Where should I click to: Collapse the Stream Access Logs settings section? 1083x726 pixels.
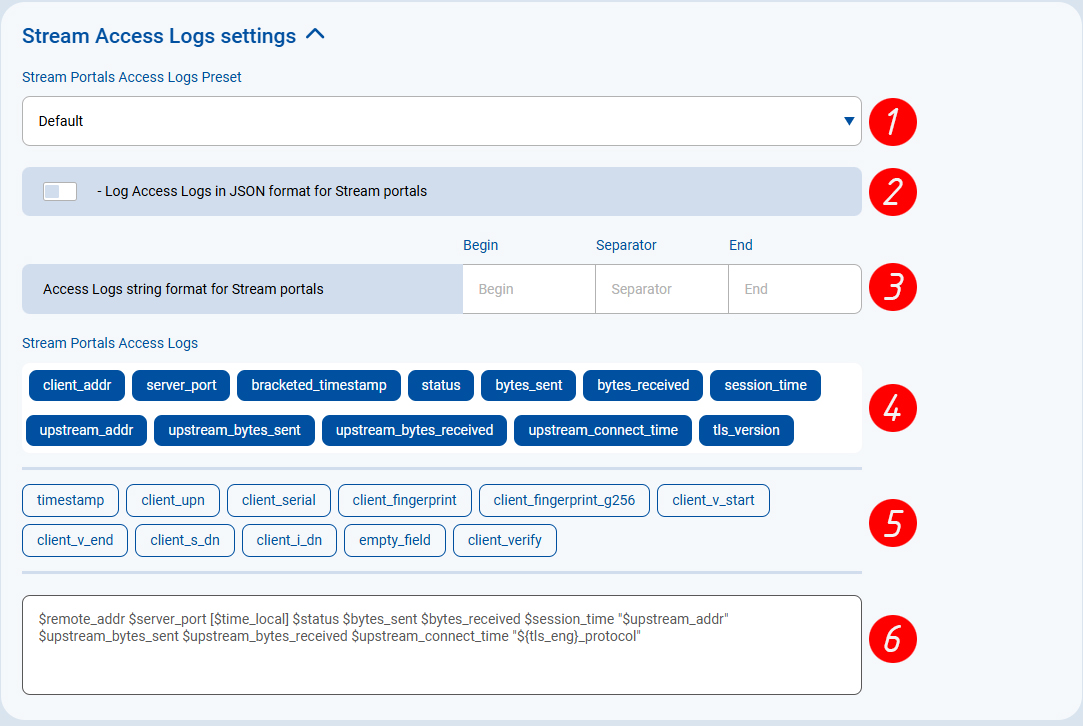tap(315, 35)
